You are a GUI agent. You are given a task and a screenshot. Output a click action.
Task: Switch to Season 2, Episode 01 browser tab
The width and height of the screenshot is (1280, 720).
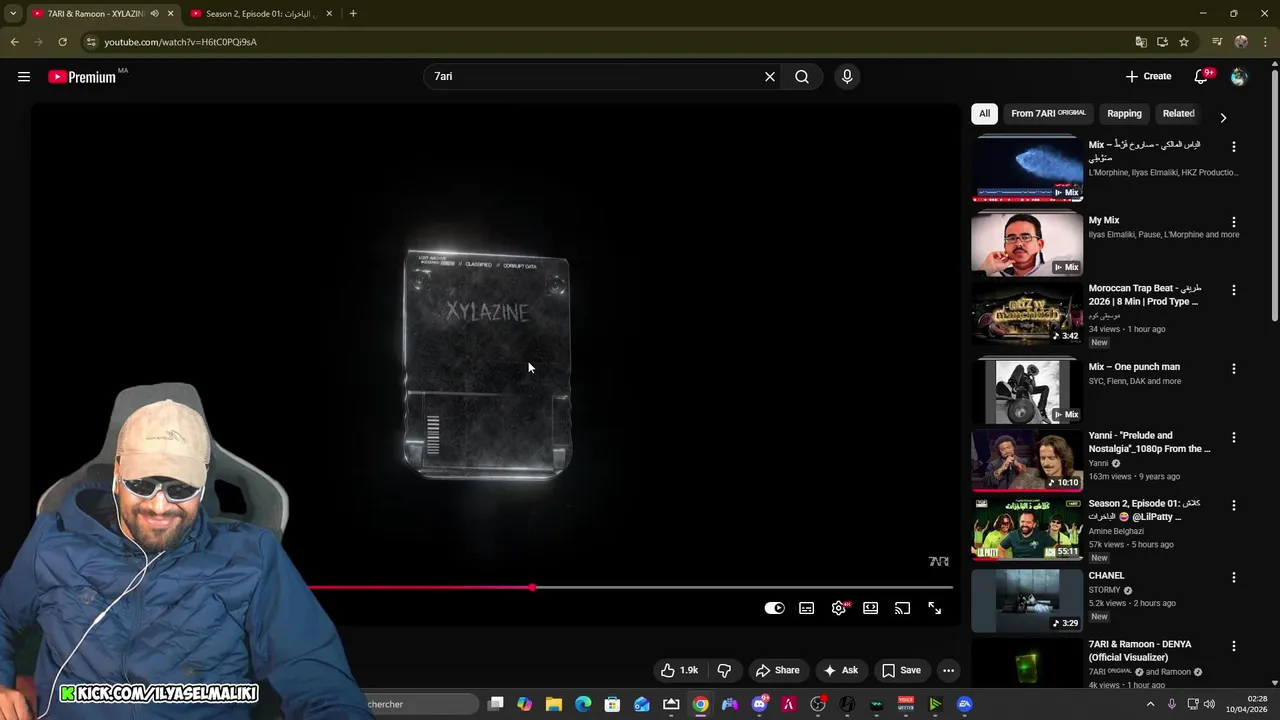click(260, 14)
